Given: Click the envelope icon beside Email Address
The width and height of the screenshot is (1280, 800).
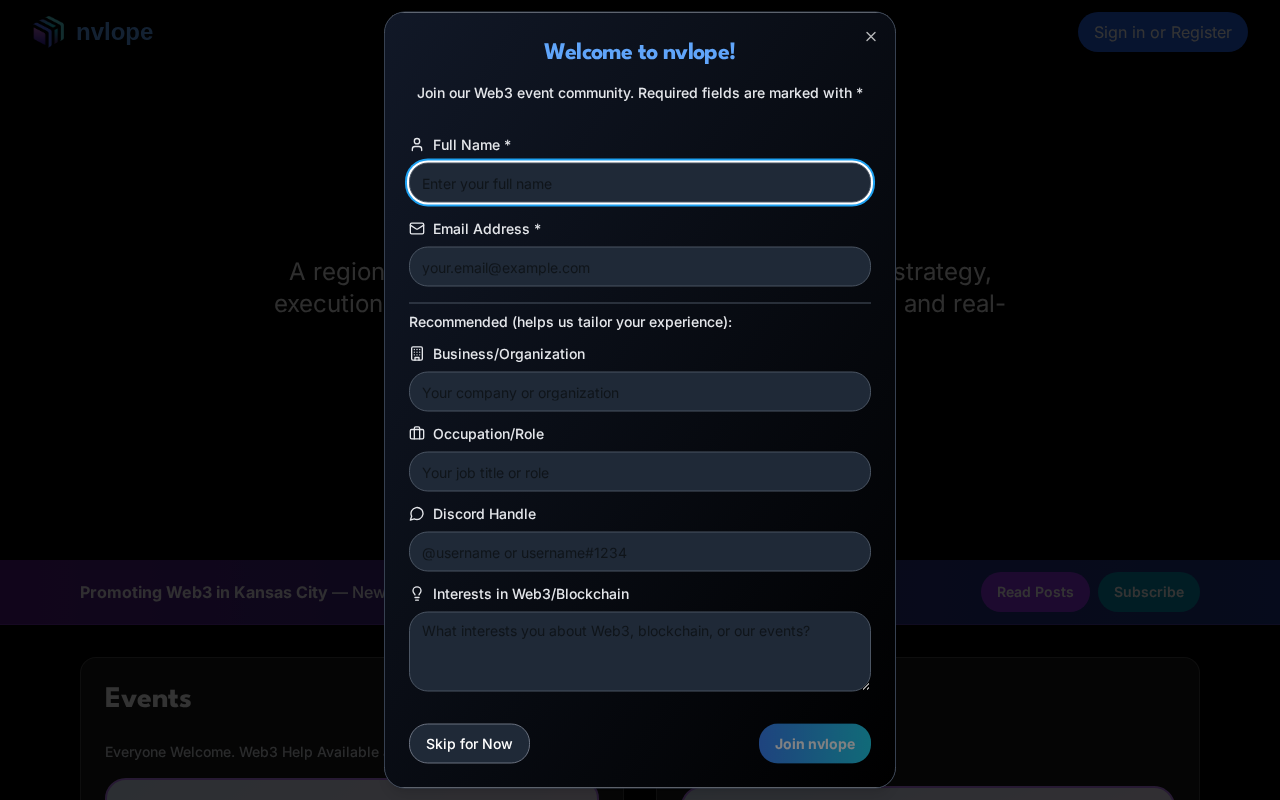Looking at the screenshot, I should (417, 229).
